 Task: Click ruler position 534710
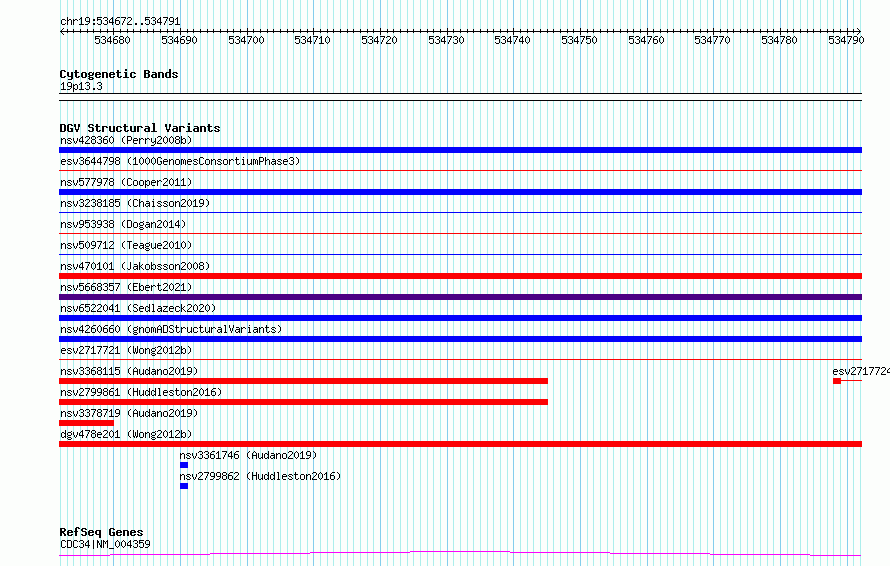pyautogui.click(x=312, y=40)
